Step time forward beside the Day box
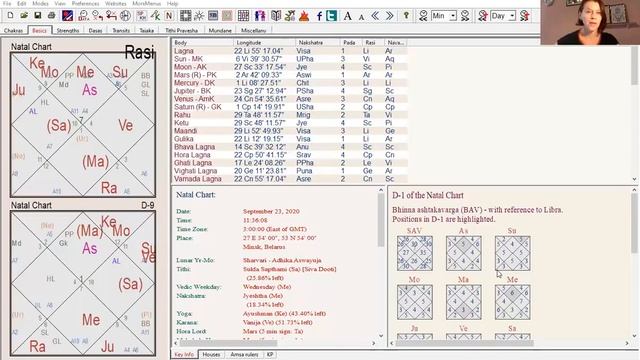This screenshot has height=360, width=640. coord(524,16)
